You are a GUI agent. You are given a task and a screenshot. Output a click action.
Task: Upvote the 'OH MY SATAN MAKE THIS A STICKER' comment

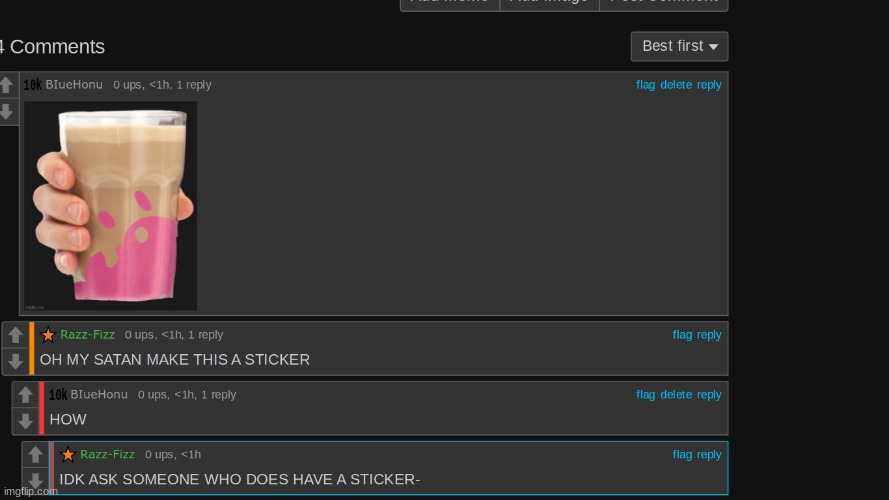click(16, 335)
